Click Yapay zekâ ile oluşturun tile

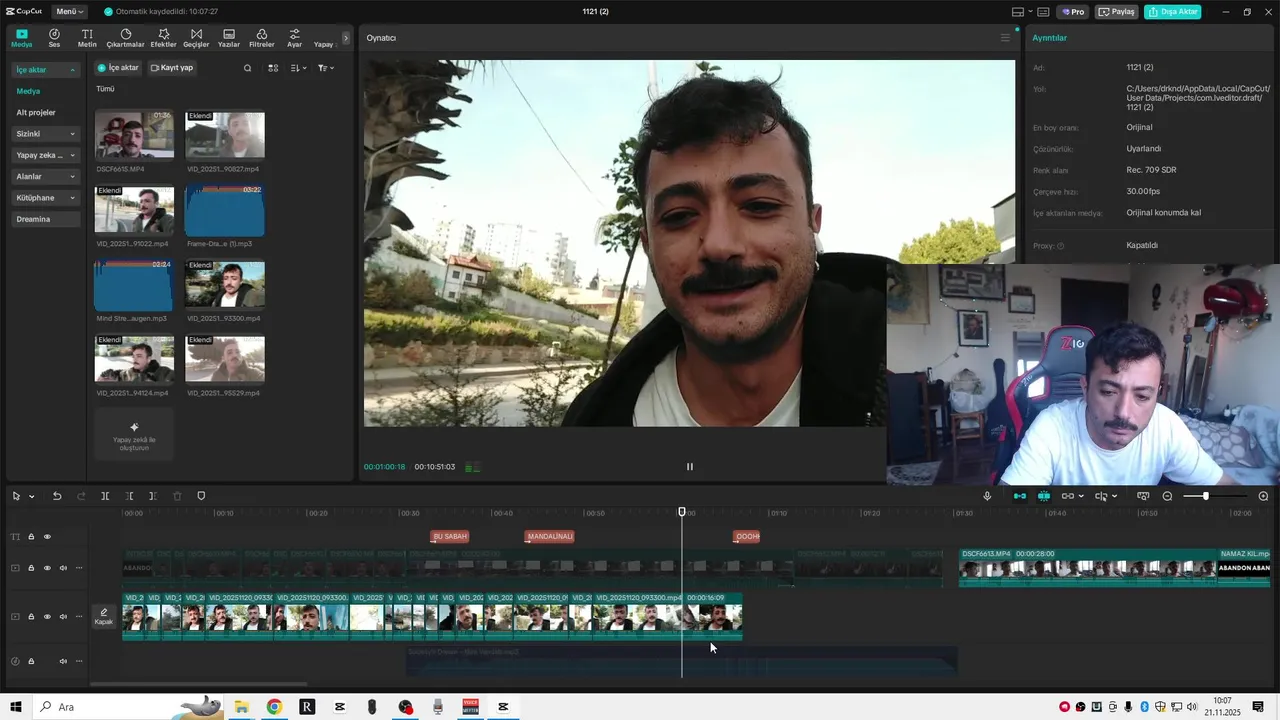[134, 433]
